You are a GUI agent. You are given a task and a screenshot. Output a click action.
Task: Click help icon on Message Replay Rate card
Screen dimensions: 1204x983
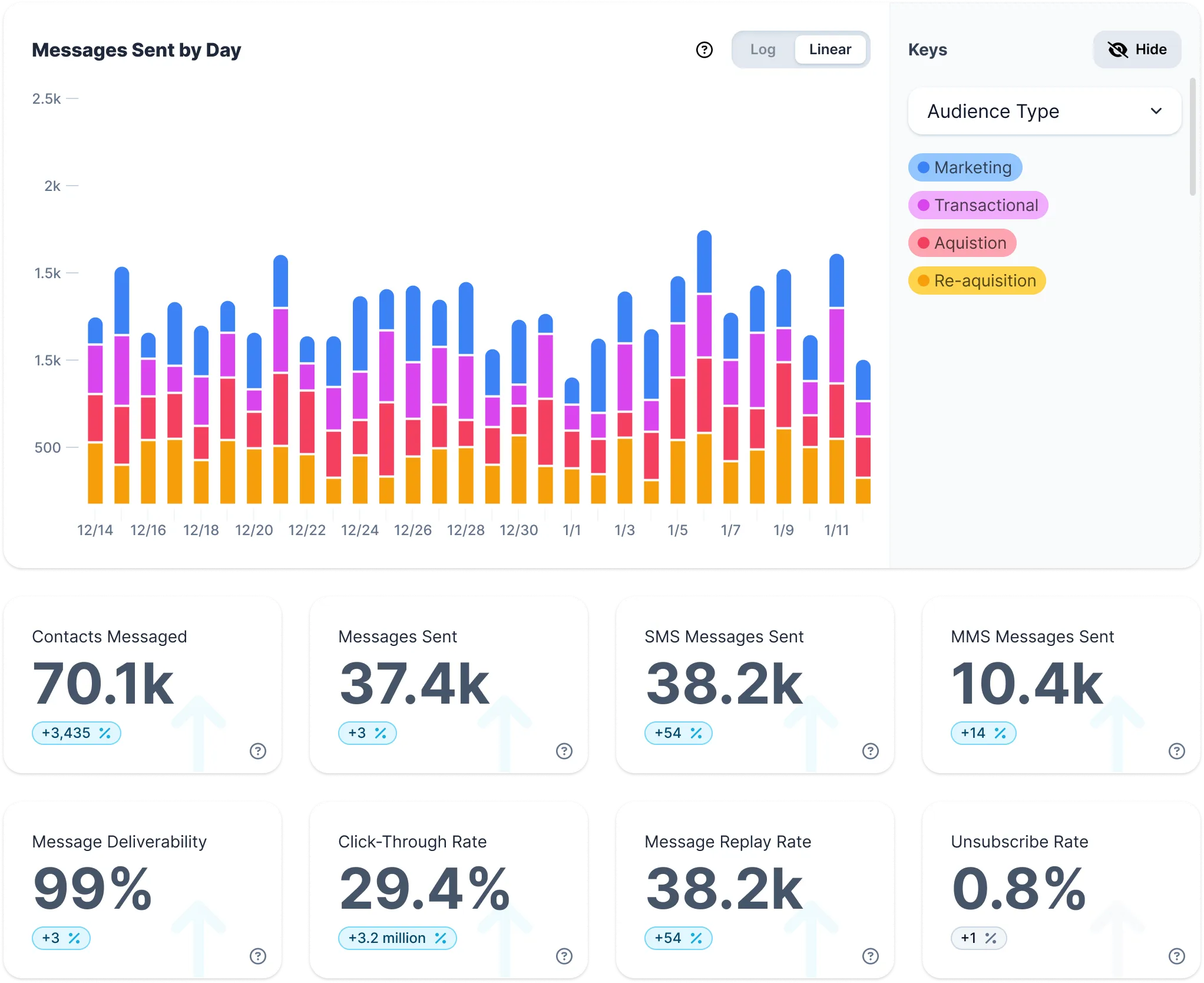[870, 956]
